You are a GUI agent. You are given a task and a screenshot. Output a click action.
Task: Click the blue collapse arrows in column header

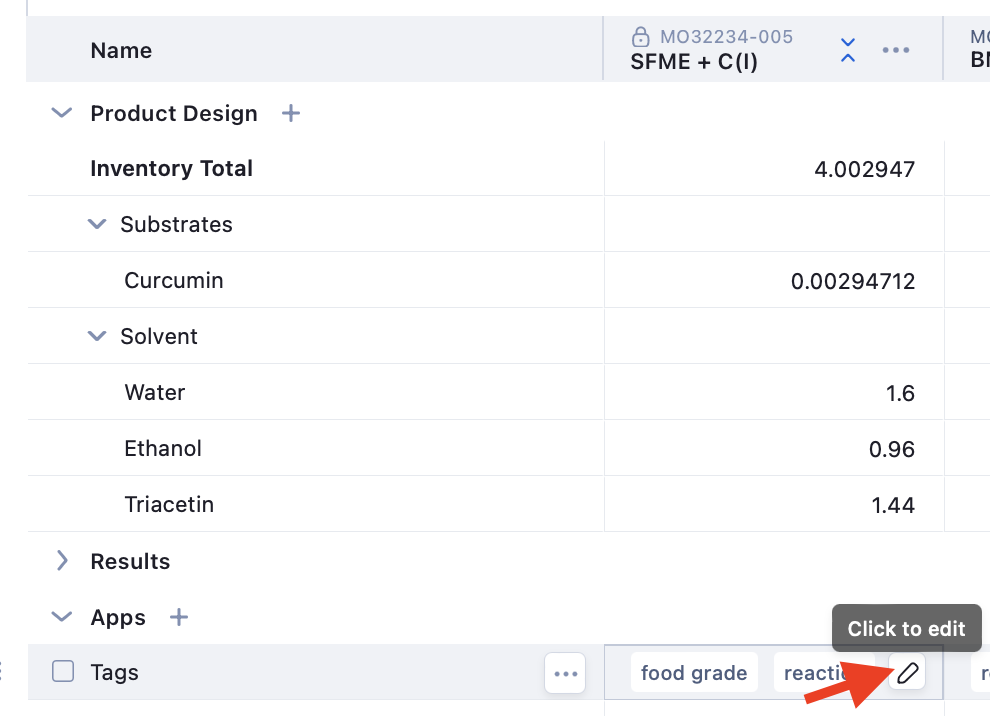(x=848, y=50)
